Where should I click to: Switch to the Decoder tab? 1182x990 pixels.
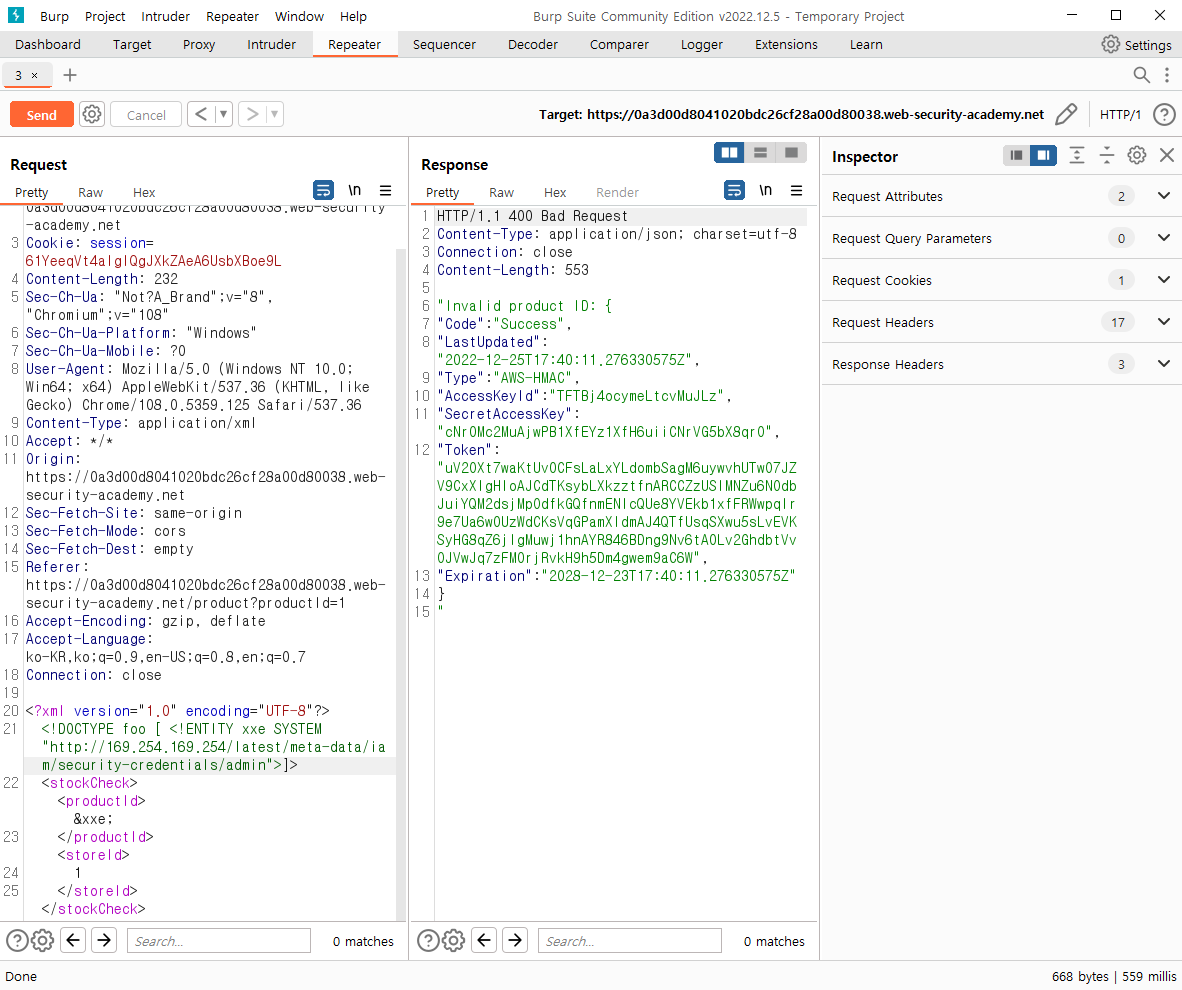click(x=533, y=44)
